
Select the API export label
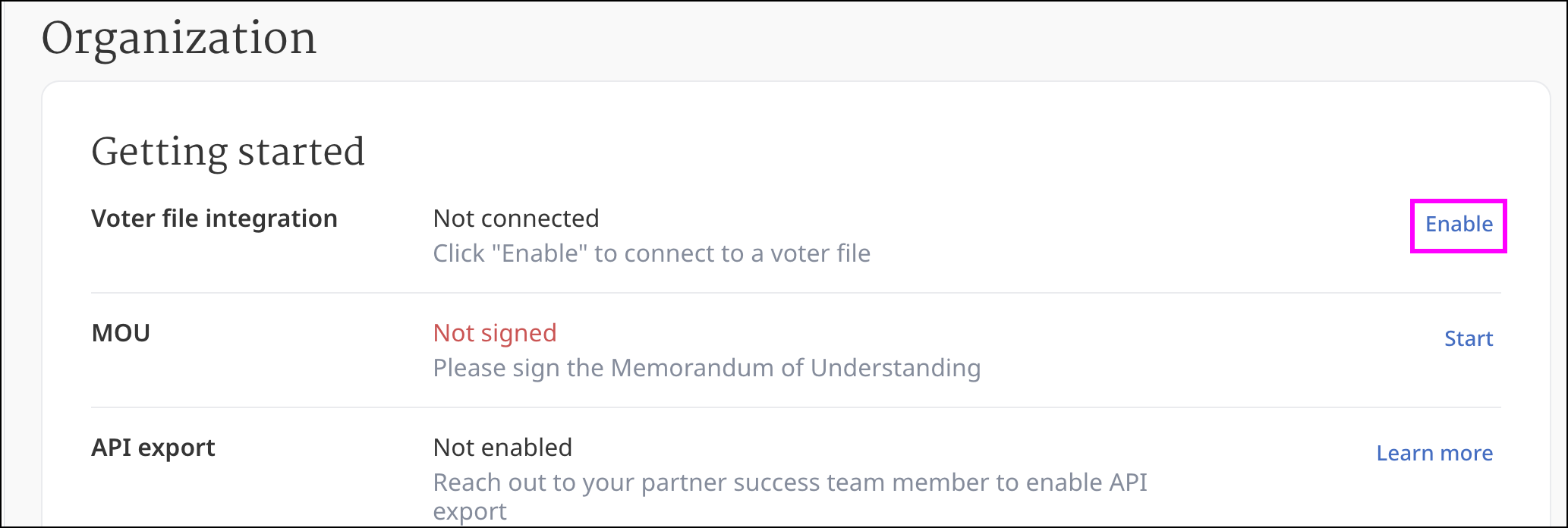coord(153,448)
